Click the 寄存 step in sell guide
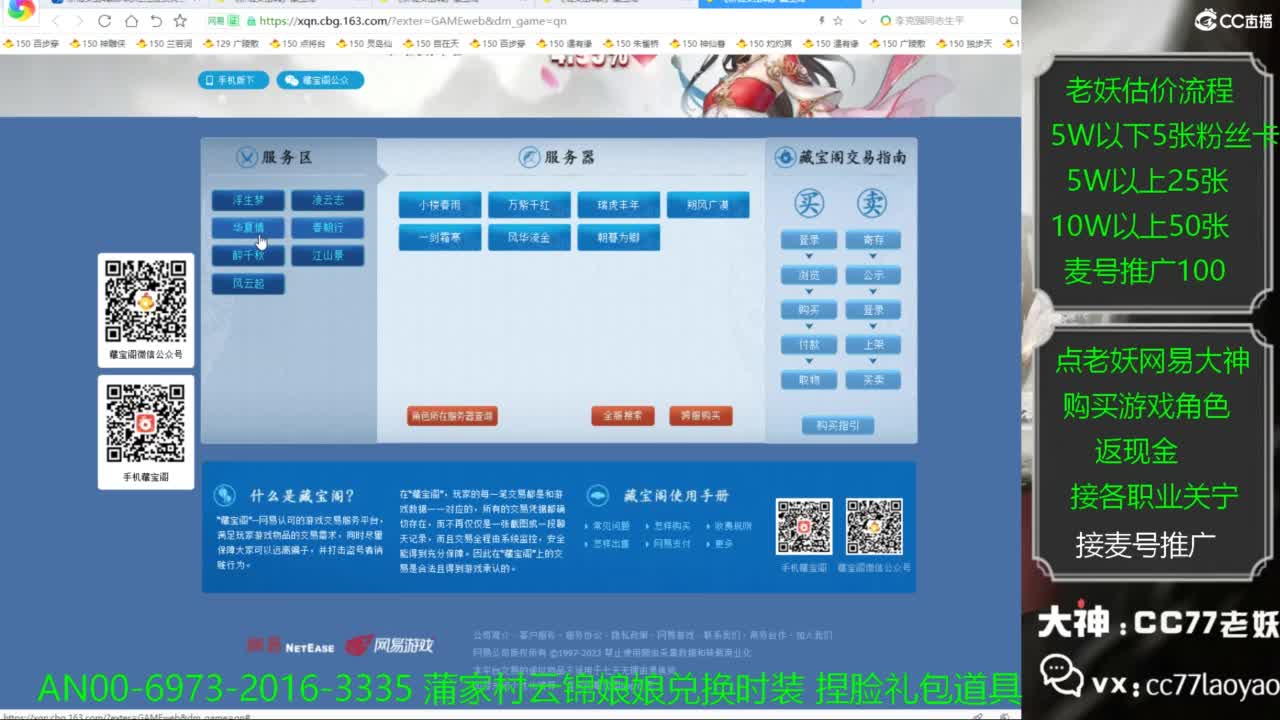The image size is (1280, 720). coord(873,240)
